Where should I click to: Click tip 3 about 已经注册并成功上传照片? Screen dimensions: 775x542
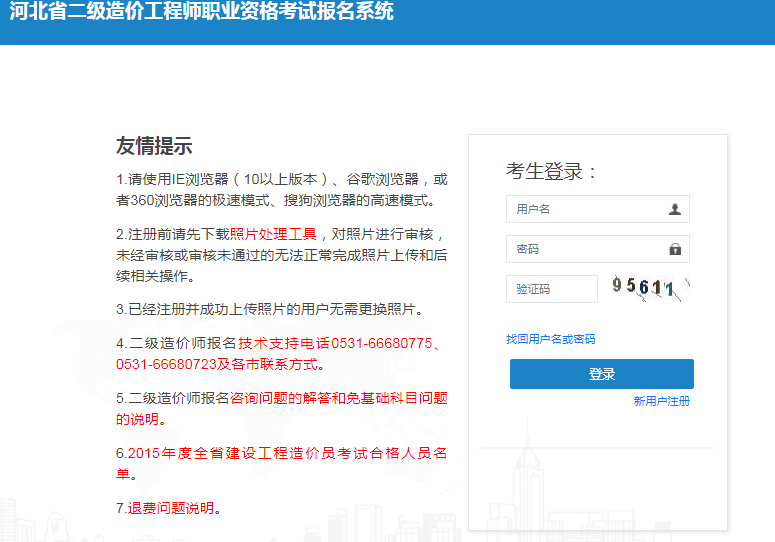point(270,309)
